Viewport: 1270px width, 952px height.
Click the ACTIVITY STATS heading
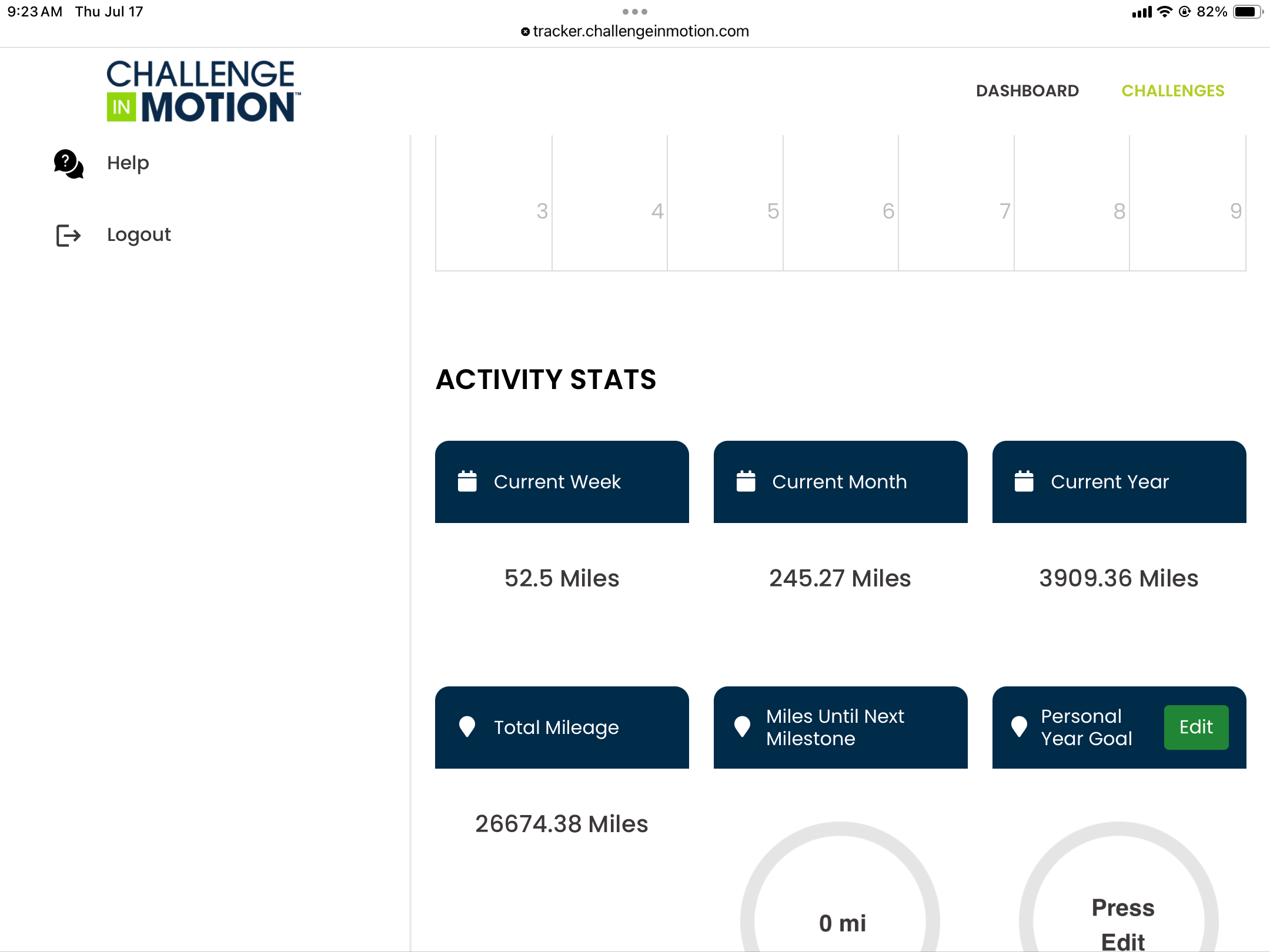pos(546,380)
